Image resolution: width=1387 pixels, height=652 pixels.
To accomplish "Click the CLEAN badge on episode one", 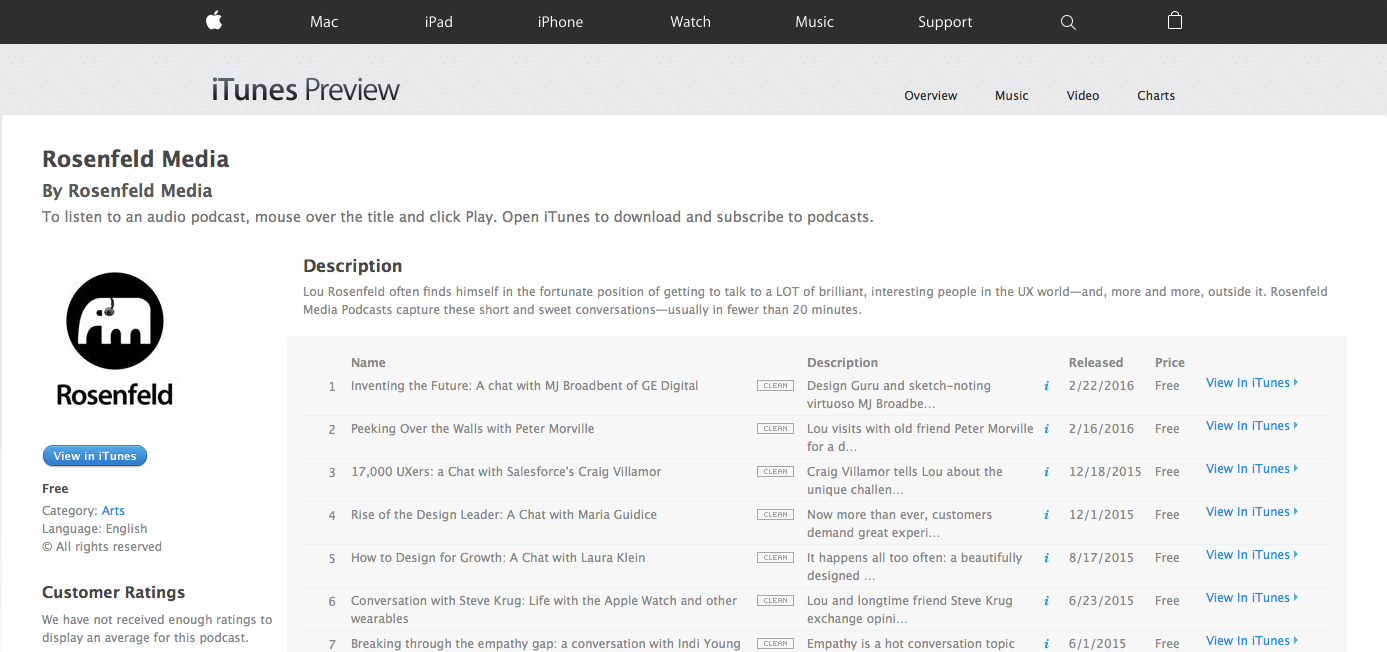I will coord(775,384).
